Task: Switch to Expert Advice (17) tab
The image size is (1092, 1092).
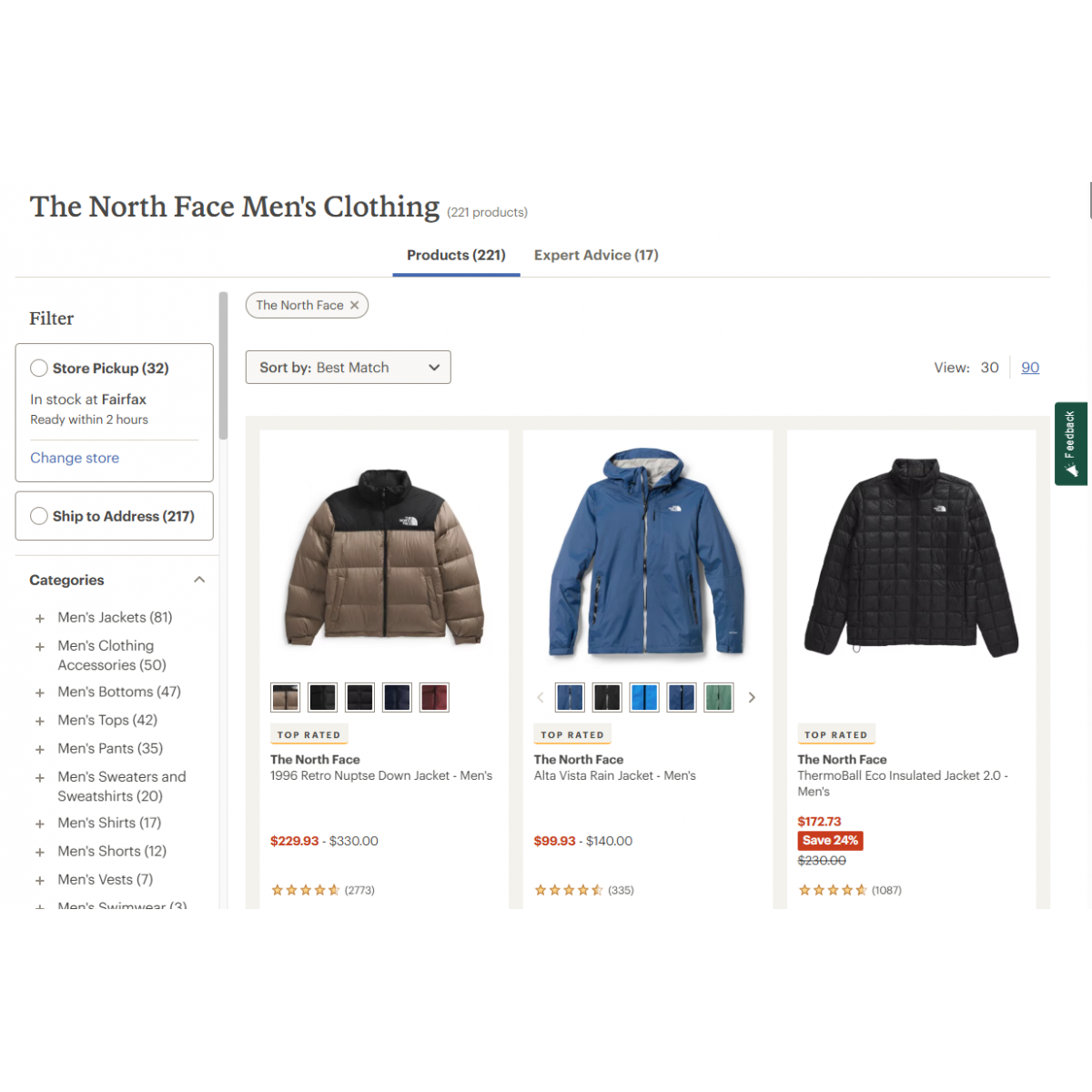Action: pyautogui.click(x=596, y=256)
